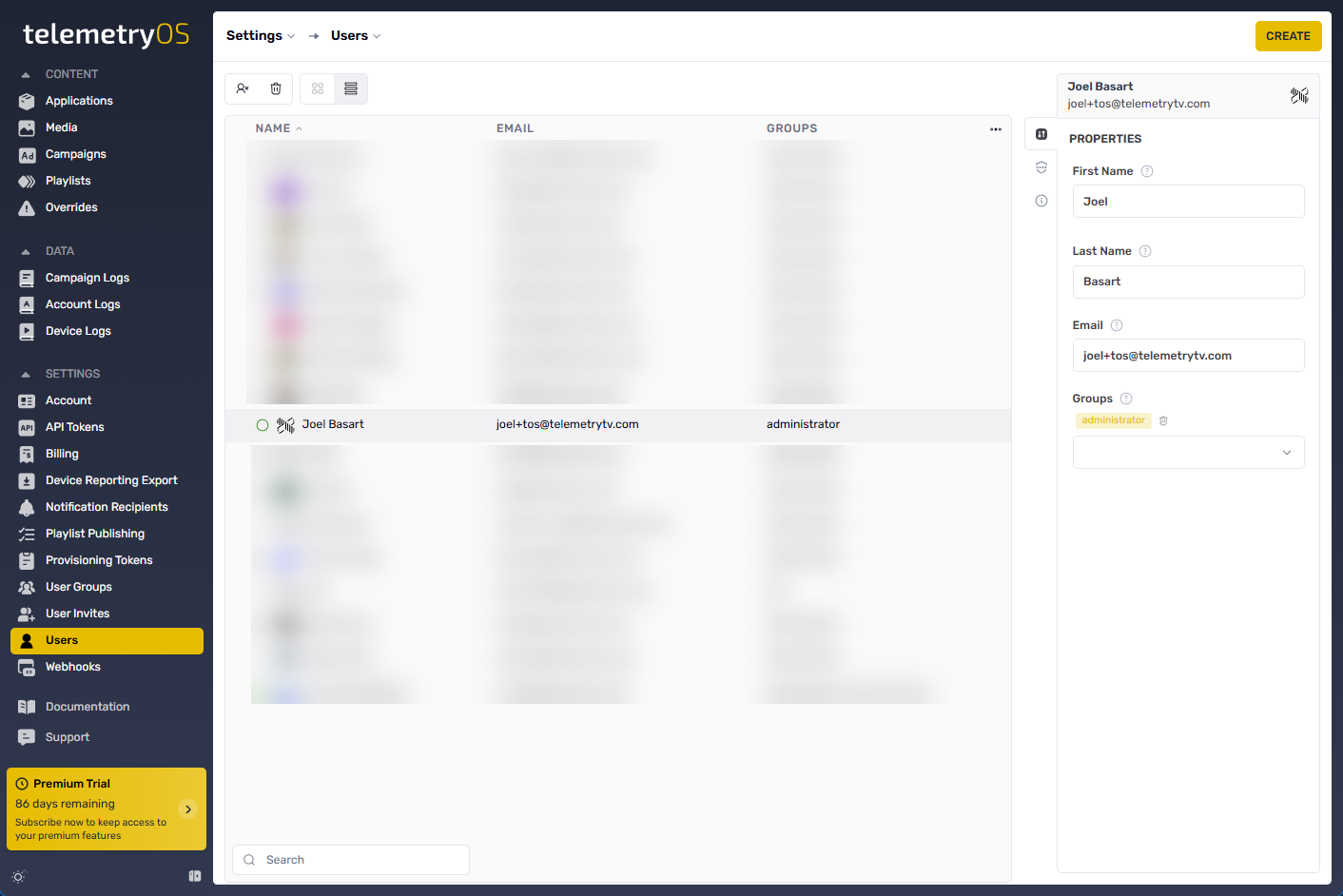The width and height of the screenshot is (1343, 896).
Task: Click the Billing icon in sidebar
Action: 27,454
